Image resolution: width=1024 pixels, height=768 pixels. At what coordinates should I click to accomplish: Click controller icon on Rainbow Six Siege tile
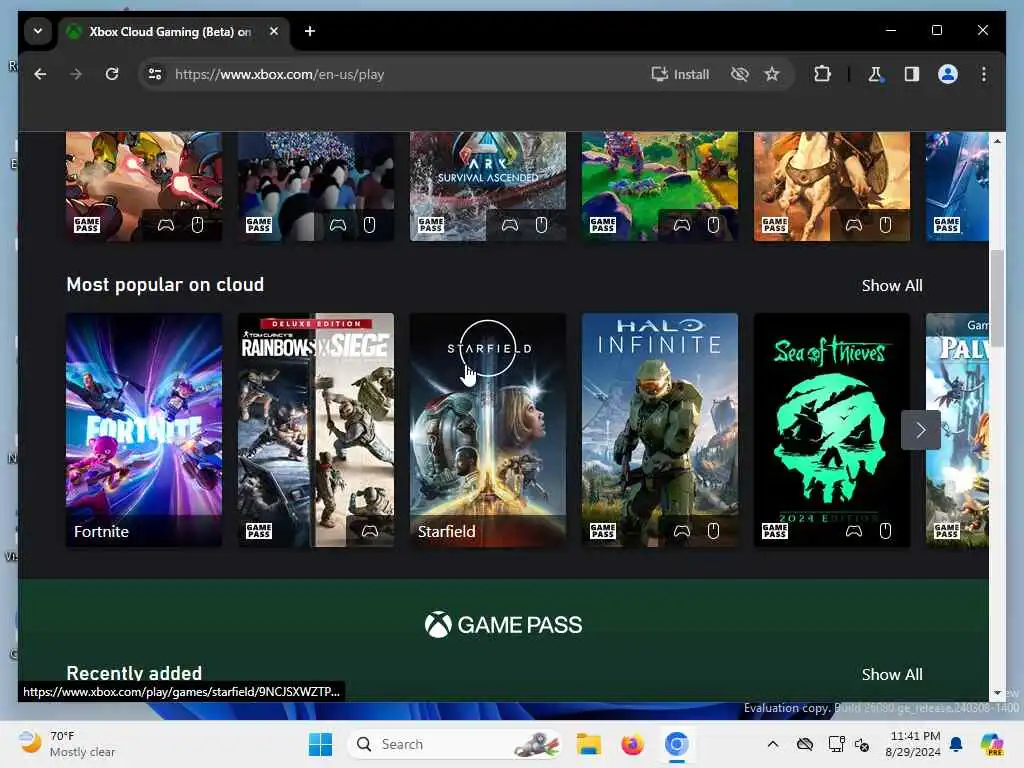tap(370, 531)
